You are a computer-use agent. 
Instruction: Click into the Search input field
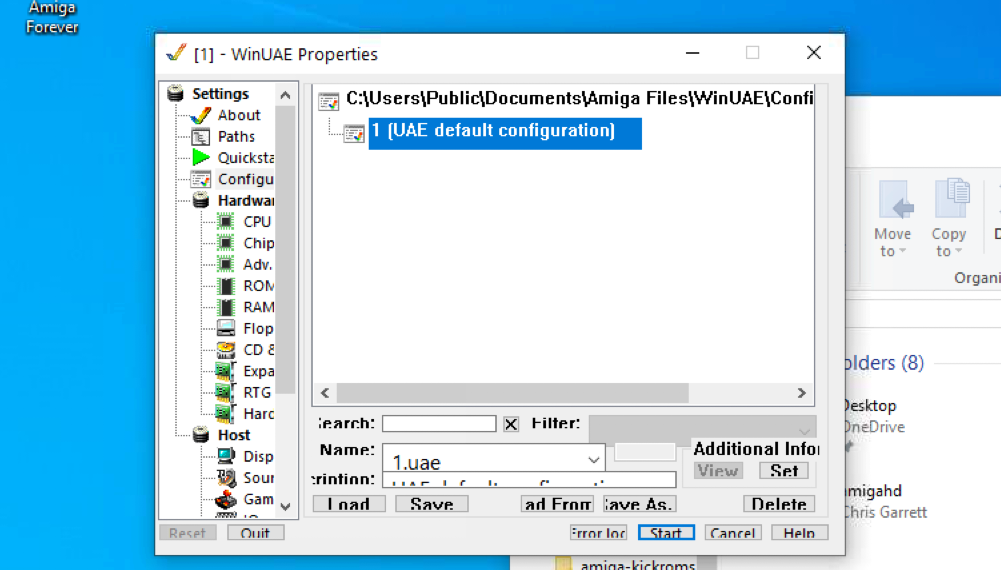point(439,423)
